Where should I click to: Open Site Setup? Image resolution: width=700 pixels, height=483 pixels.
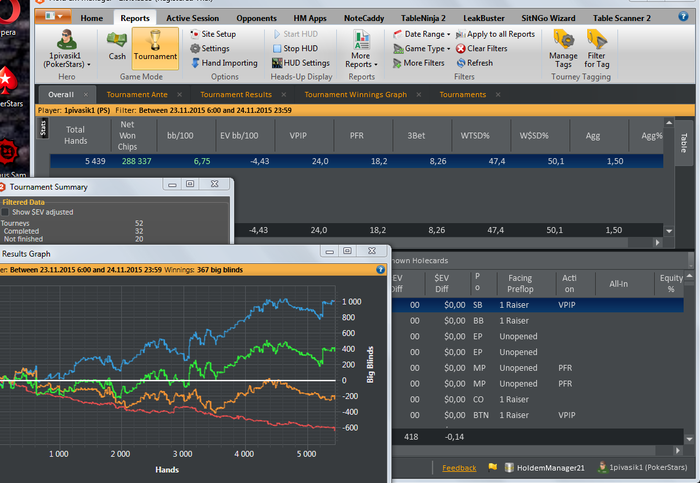(x=213, y=34)
